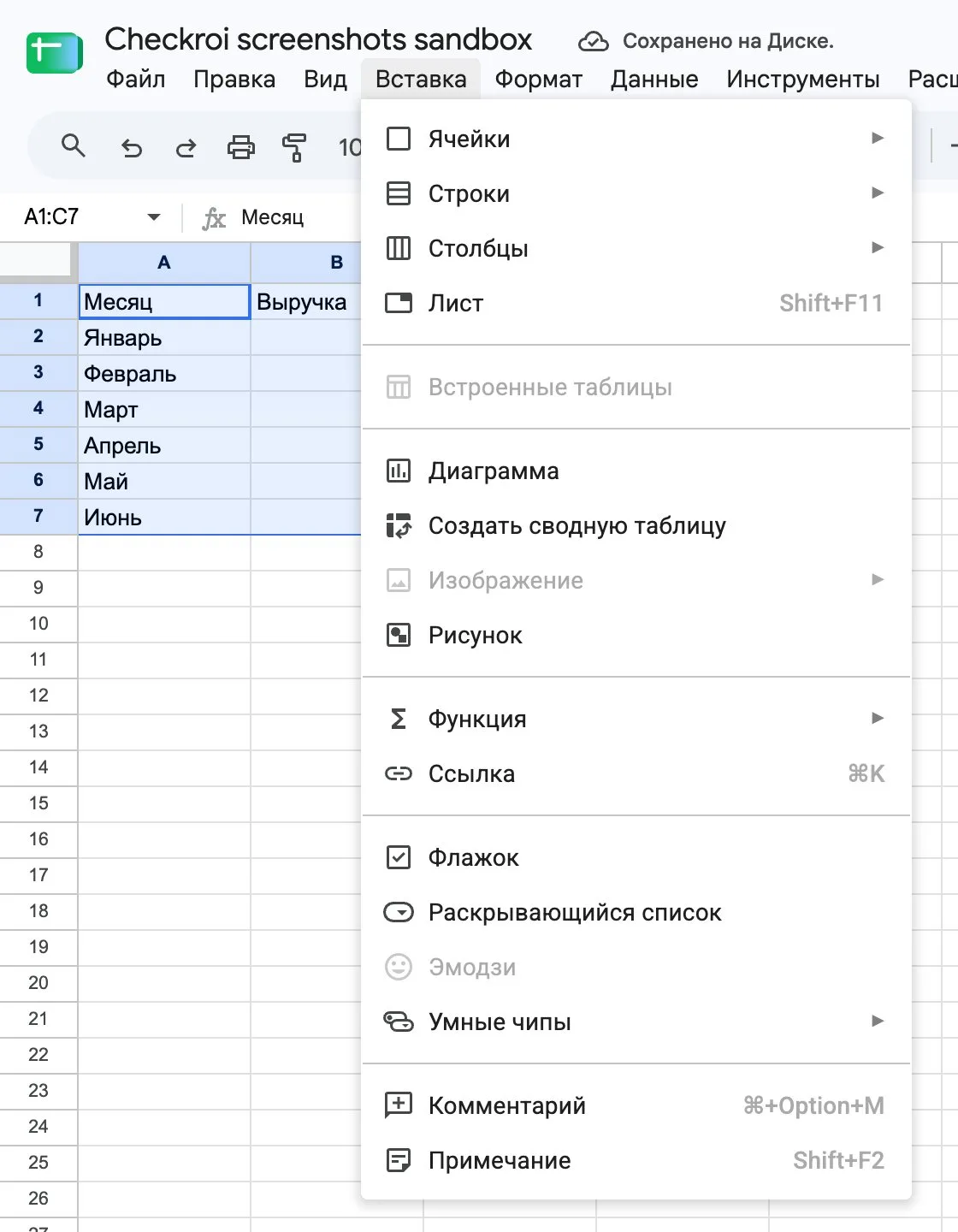This screenshot has width=958, height=1232.
Task: Expand the Столбцы submenu arrow
Action: pos(878,247)
